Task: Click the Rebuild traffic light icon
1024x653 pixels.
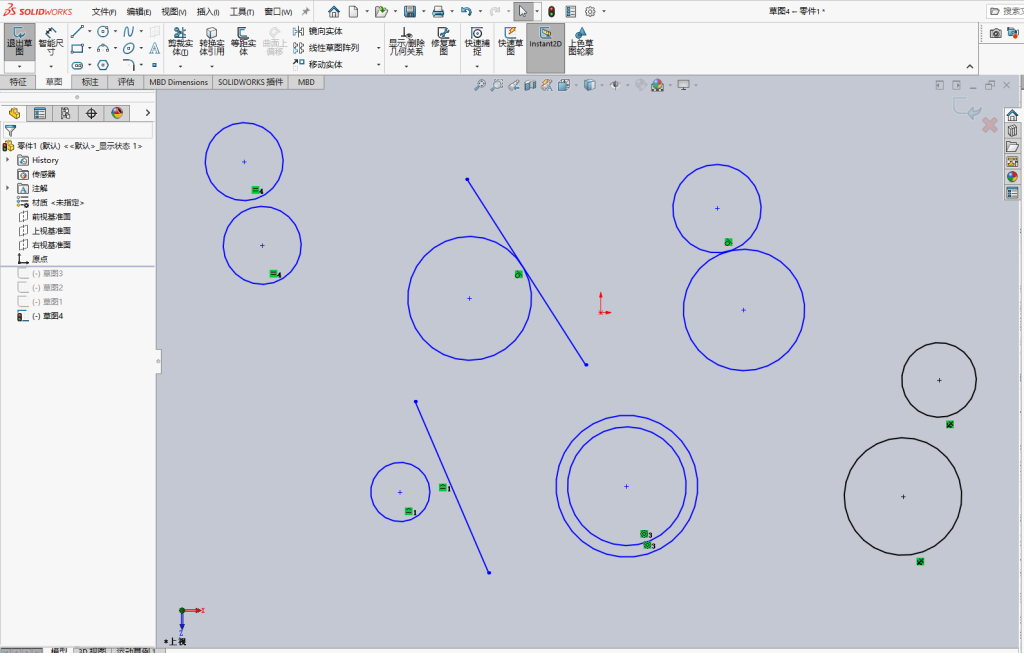Action: pyautogui.click(x=552, y=12)
